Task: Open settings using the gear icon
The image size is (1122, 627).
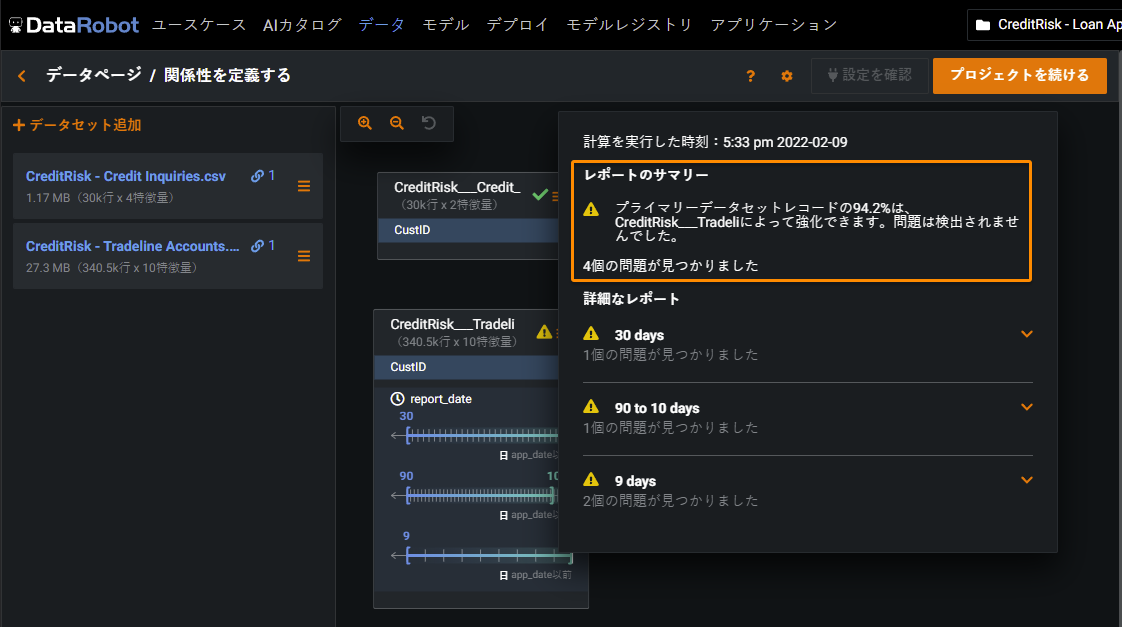Action: 787,76
